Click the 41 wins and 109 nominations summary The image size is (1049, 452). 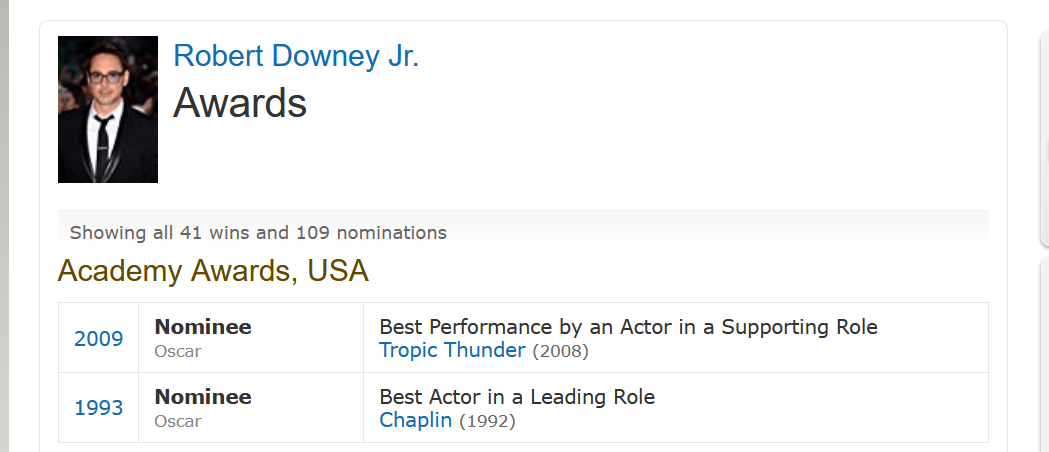pyautogui.click(x=258, y=233)
